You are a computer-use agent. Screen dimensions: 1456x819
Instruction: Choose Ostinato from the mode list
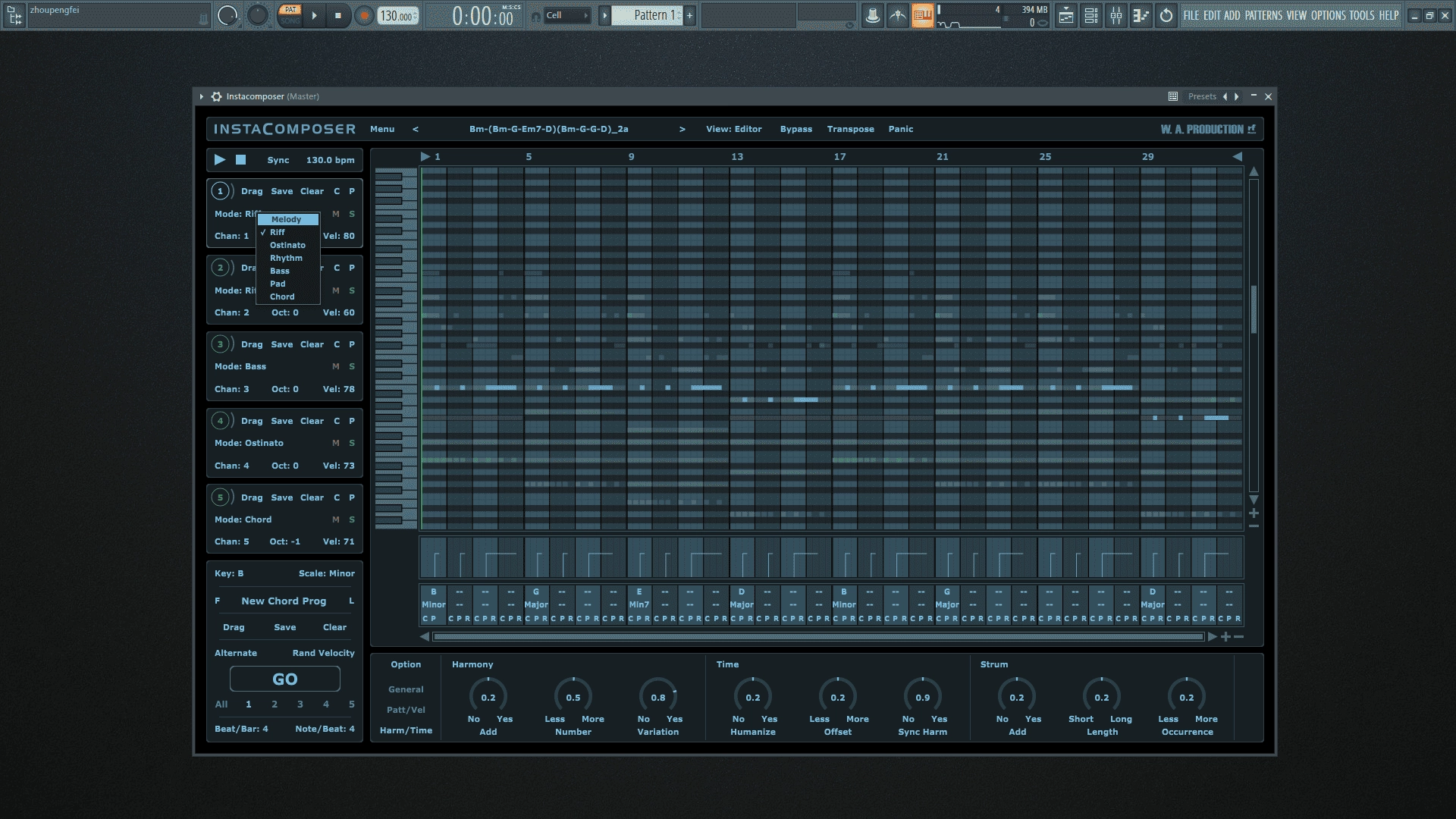click(x=287, y=245)
